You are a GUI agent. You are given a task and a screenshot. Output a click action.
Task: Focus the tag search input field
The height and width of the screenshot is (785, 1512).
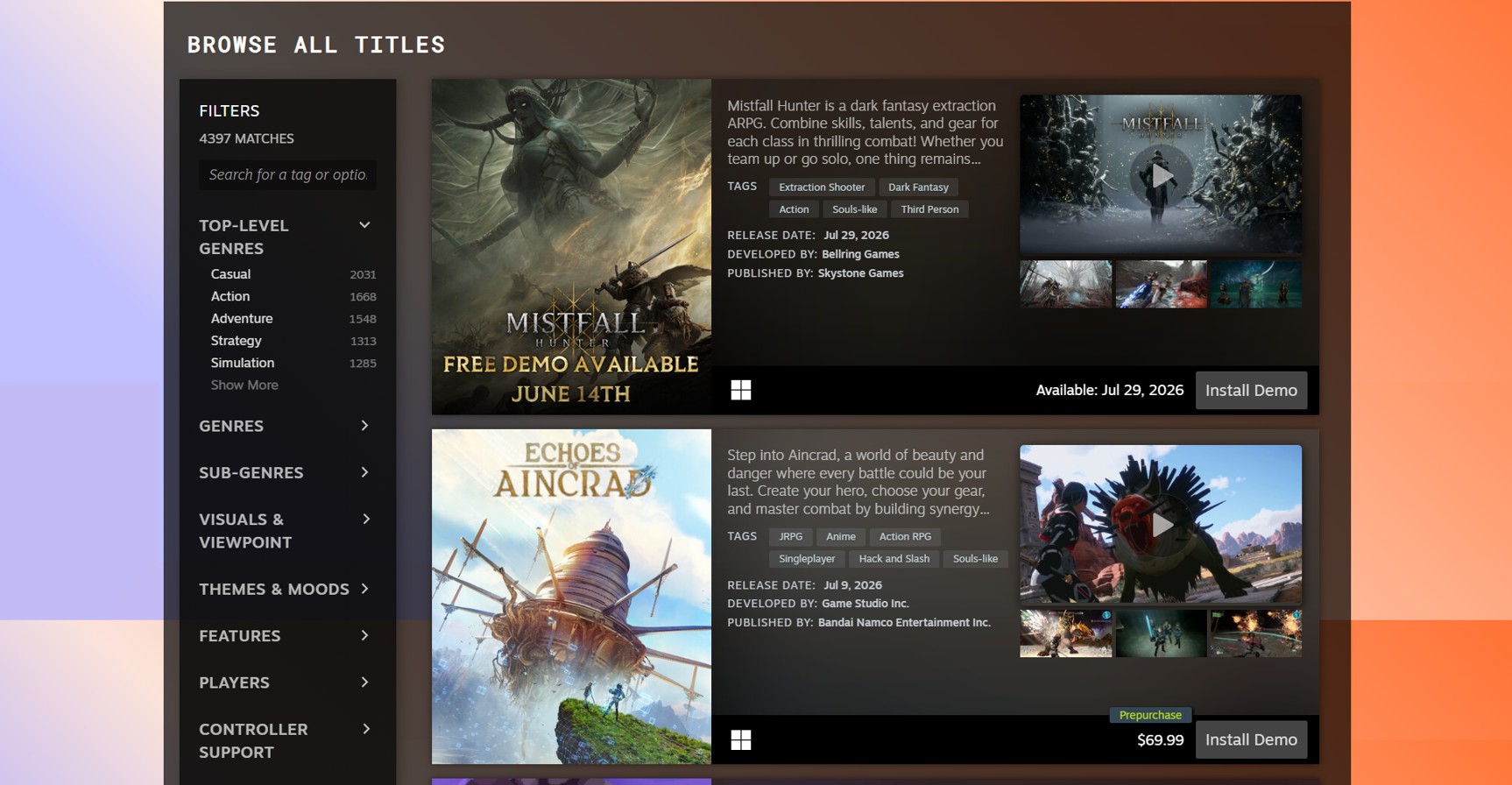click(287, 174)
